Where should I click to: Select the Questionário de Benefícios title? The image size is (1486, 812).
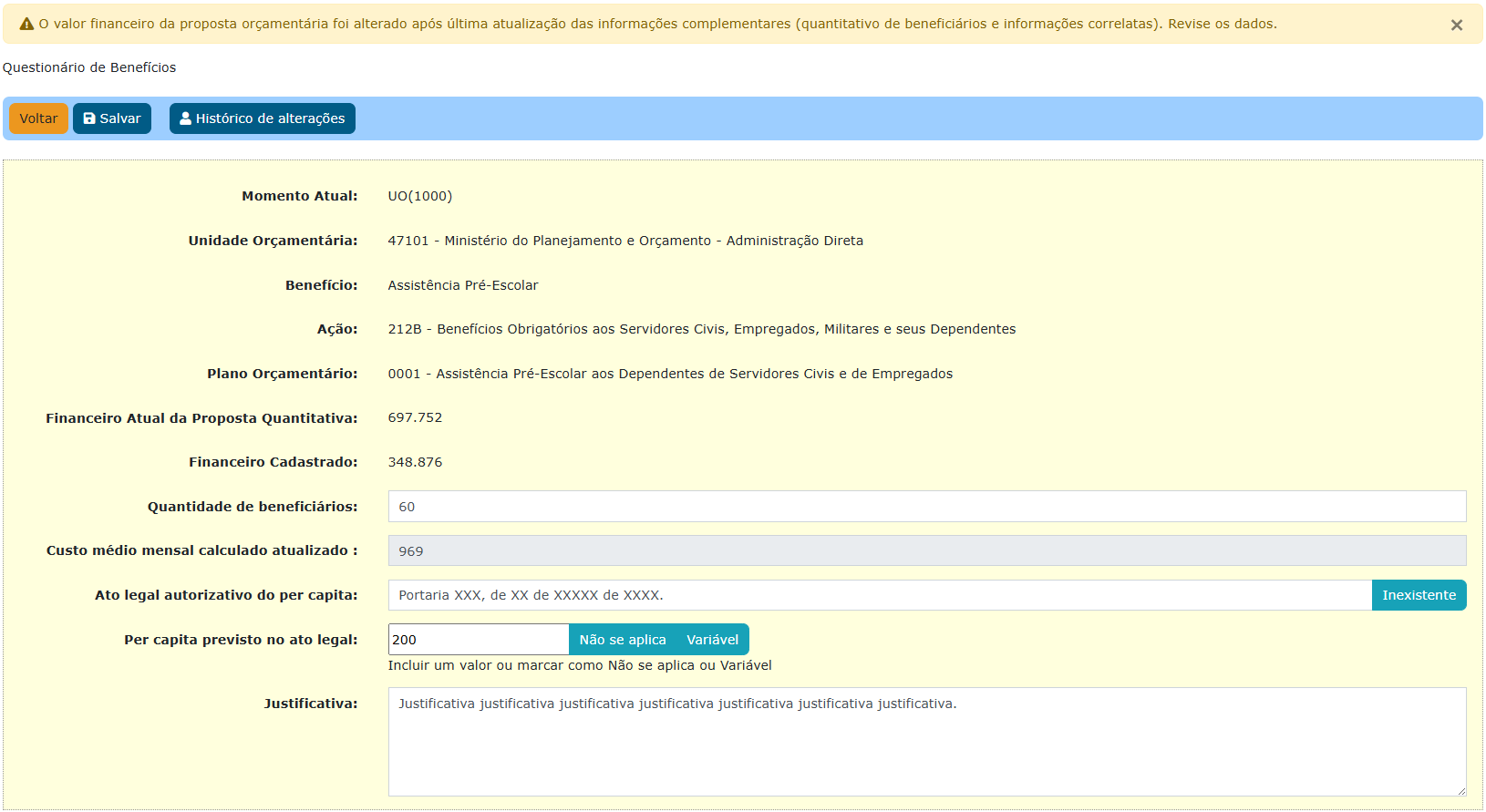89,67
